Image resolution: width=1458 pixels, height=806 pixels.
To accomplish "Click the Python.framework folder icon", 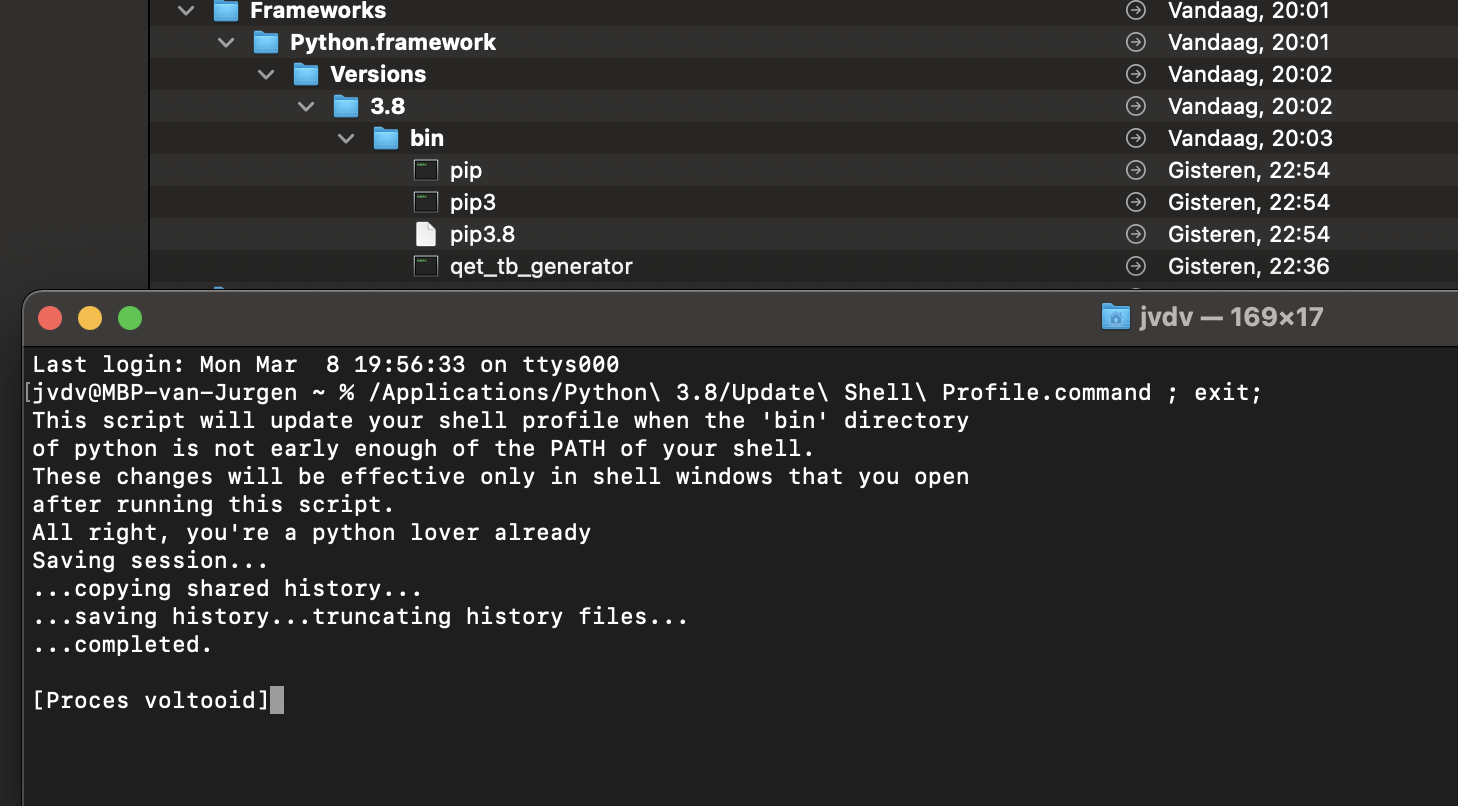I will [265, 43].
